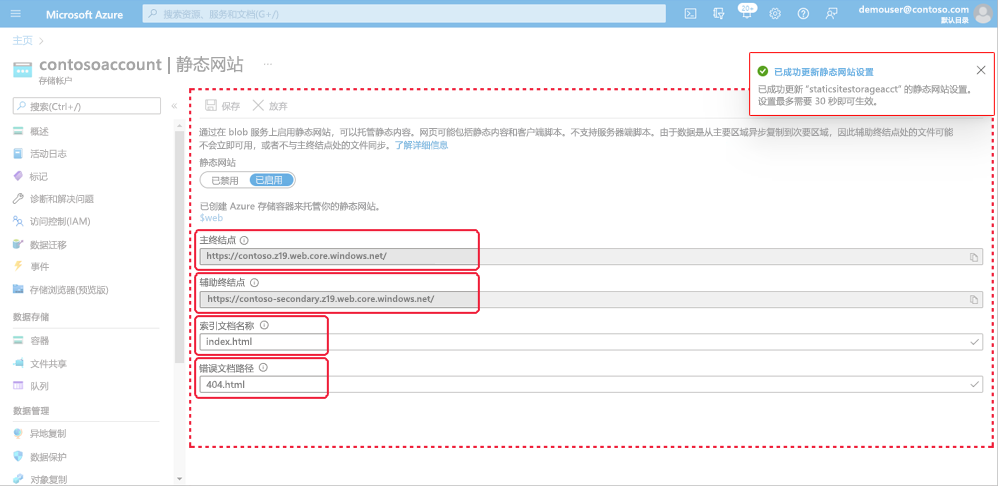This screenshot has width=998, height=486.
Task: Click info icon next to 辅助终结点
Action: click(254, 282)
